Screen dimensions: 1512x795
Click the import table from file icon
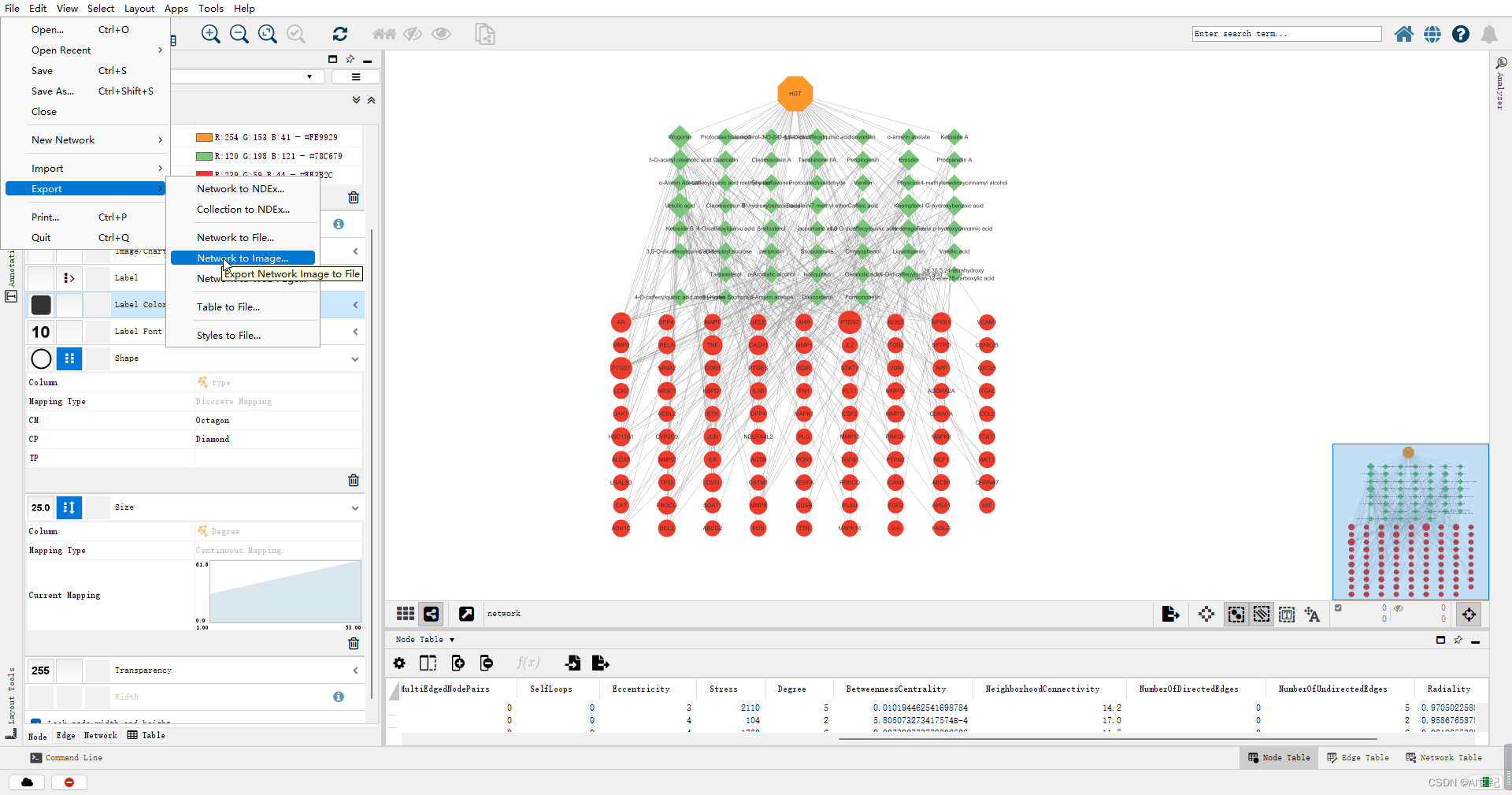573,663
